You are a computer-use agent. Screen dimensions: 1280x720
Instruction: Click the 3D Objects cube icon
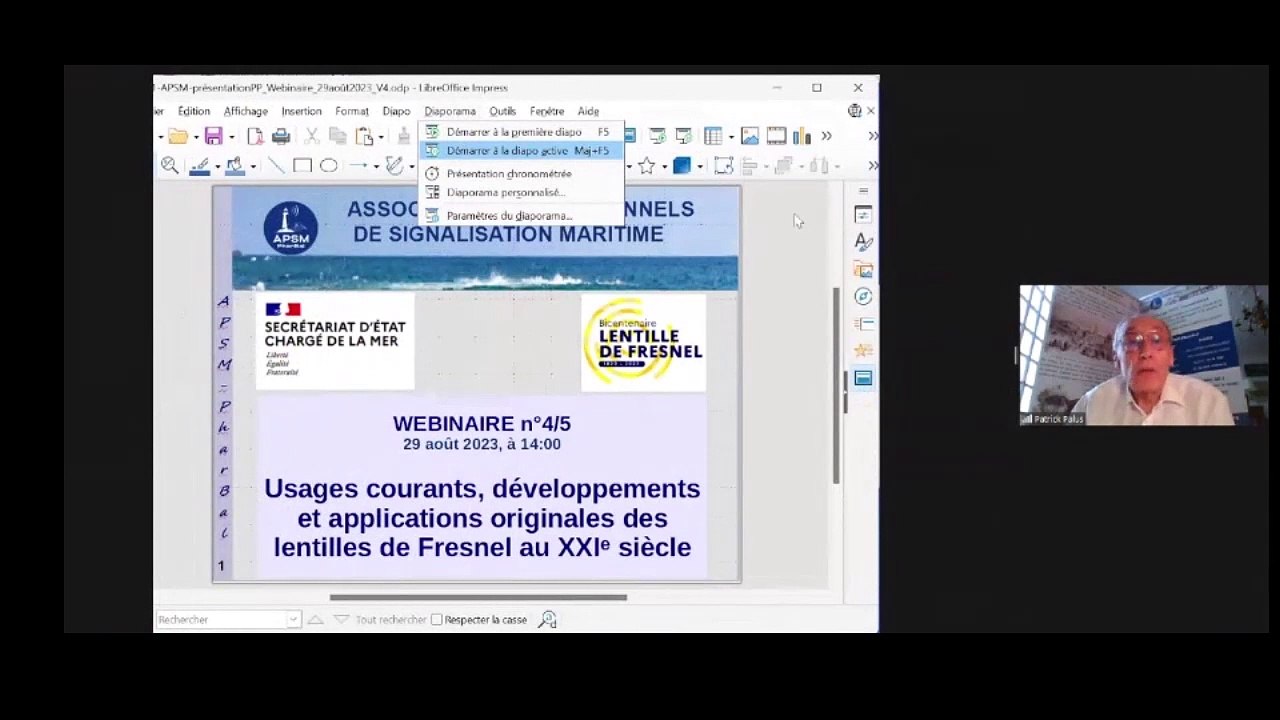682,166
